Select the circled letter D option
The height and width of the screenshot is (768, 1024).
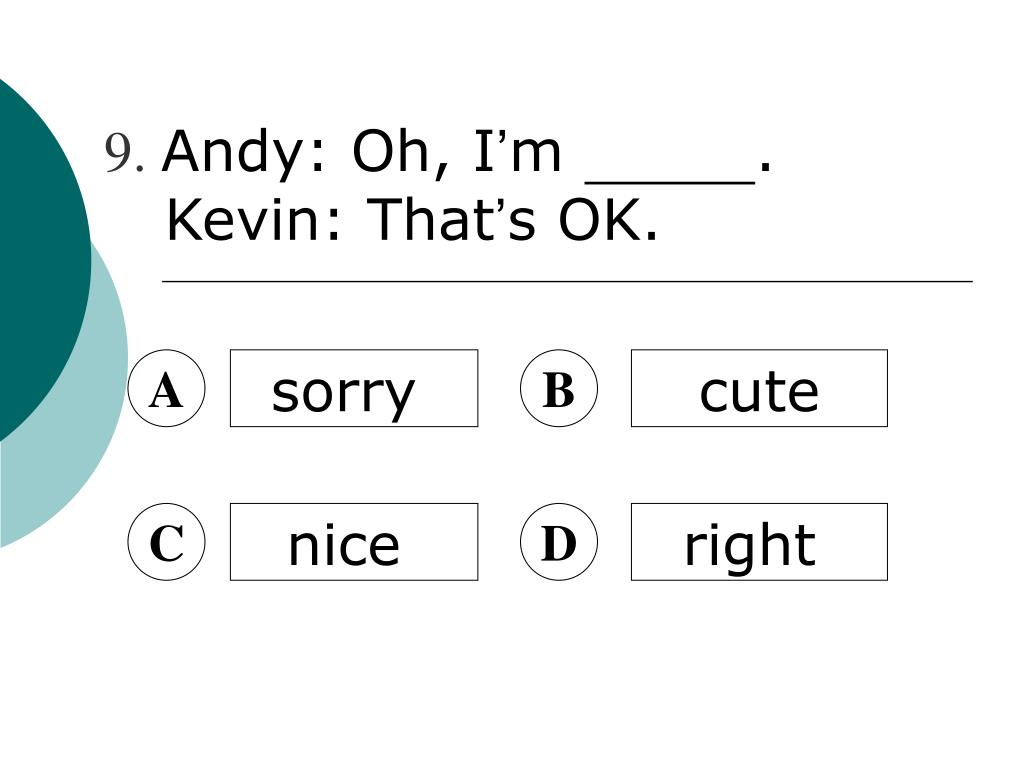click(558, 542)
